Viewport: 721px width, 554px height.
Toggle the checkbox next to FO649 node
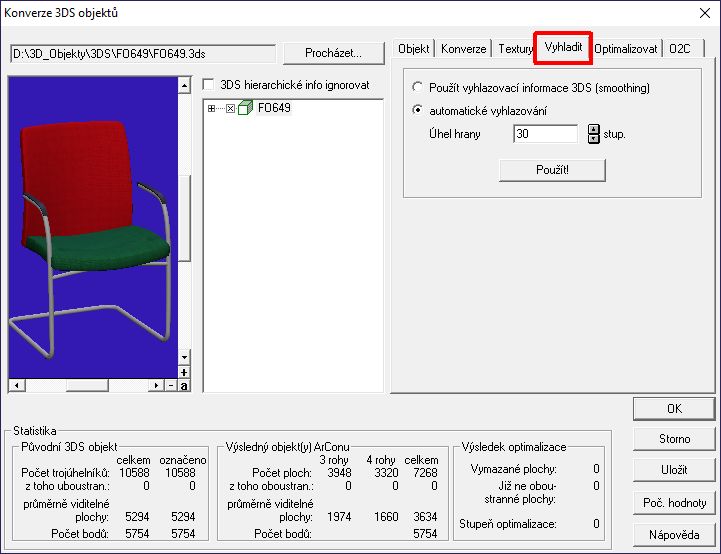pos(231,108)
